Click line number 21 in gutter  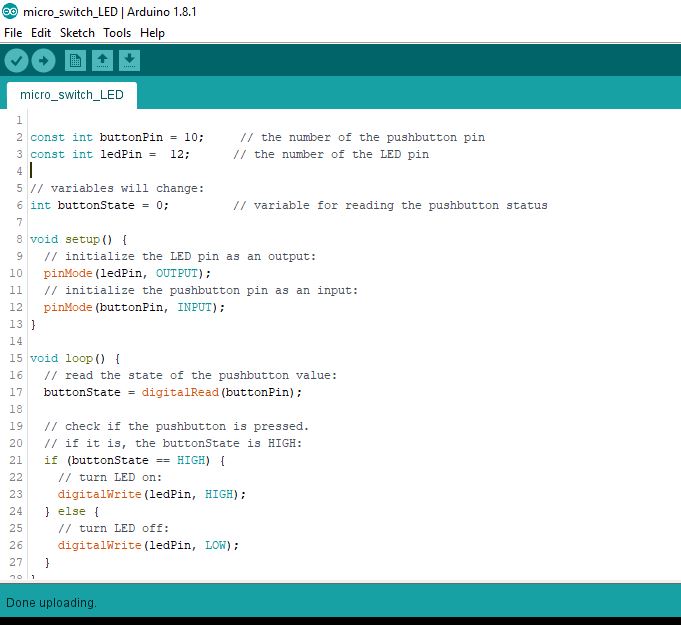[16, 460]
